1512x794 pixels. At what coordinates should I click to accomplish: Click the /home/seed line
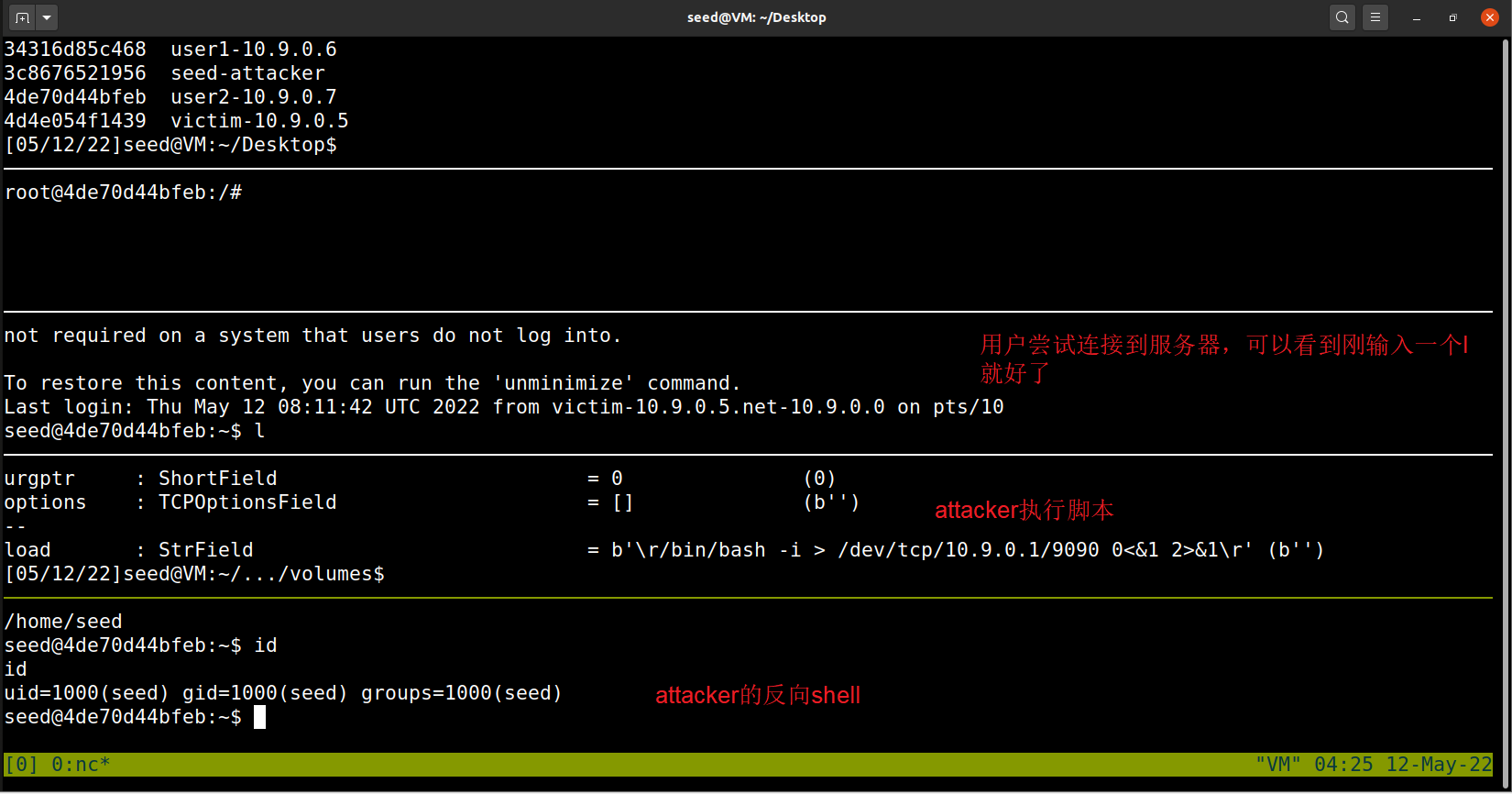click(x=63, y=622)
